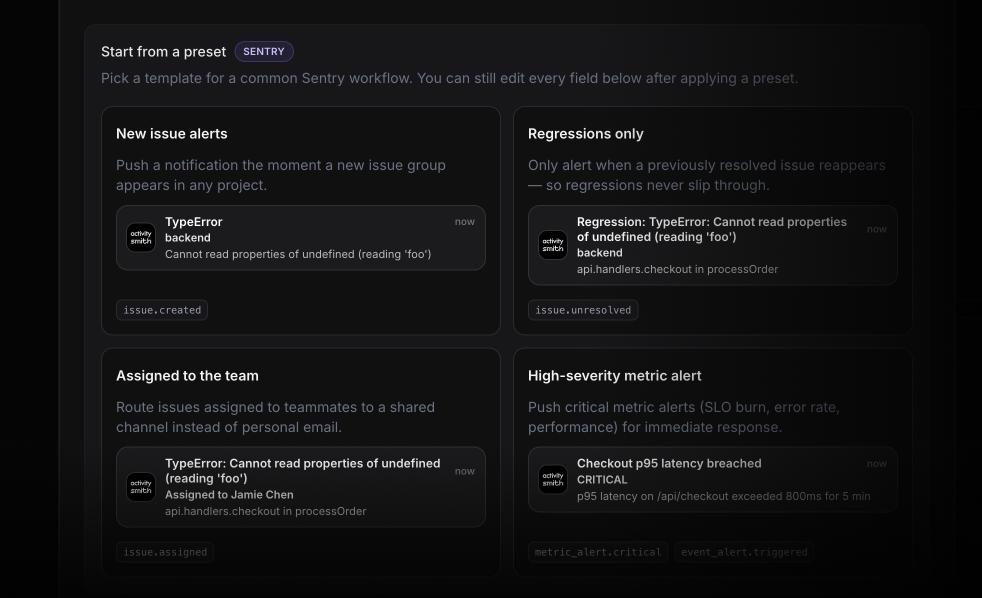
Task: Click the now timestamp on the regression notification
Action: 877,228
